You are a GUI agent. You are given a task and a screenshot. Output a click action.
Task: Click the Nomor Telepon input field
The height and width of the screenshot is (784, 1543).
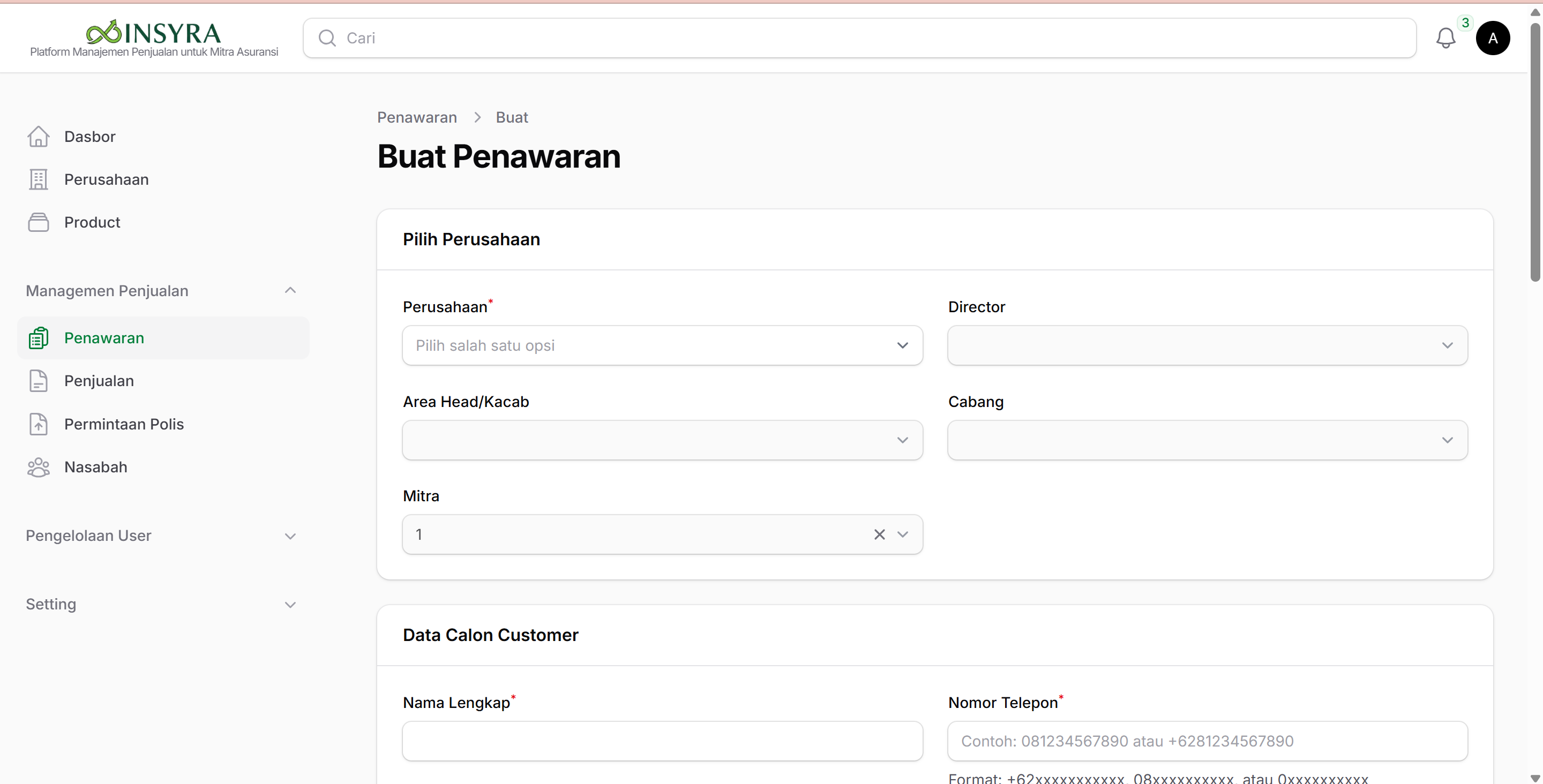1208,741
